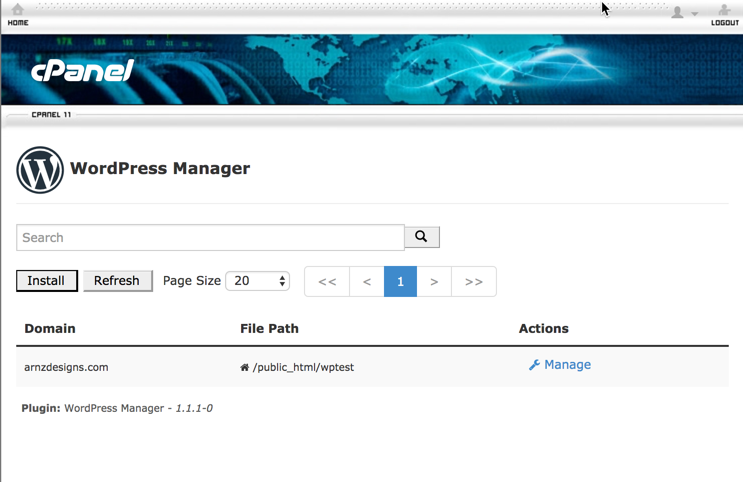
Task: Select page 1 in pagination
Action: point(400,282)
